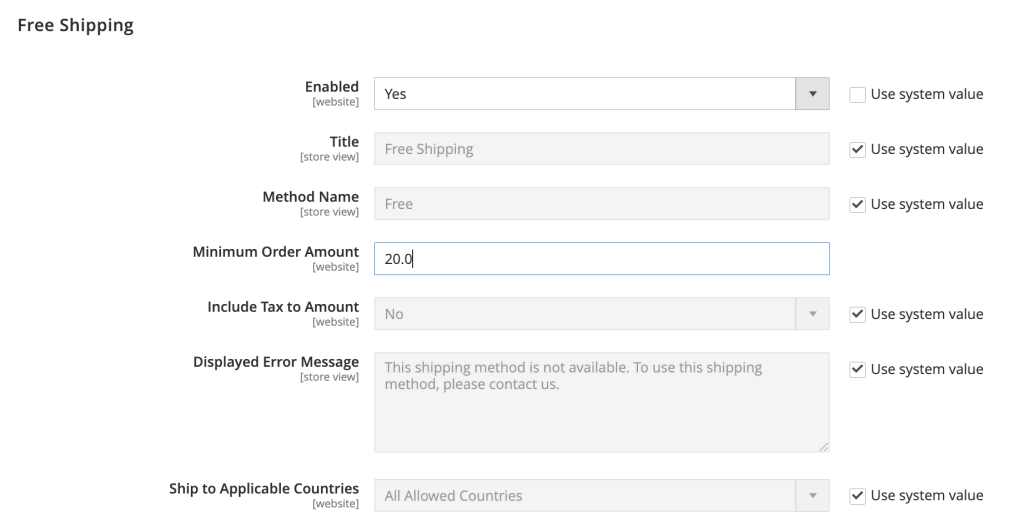Screen dimensions: 1024x528
Task: Click the Minimum Order Amount label
Action: pos(275,252)
